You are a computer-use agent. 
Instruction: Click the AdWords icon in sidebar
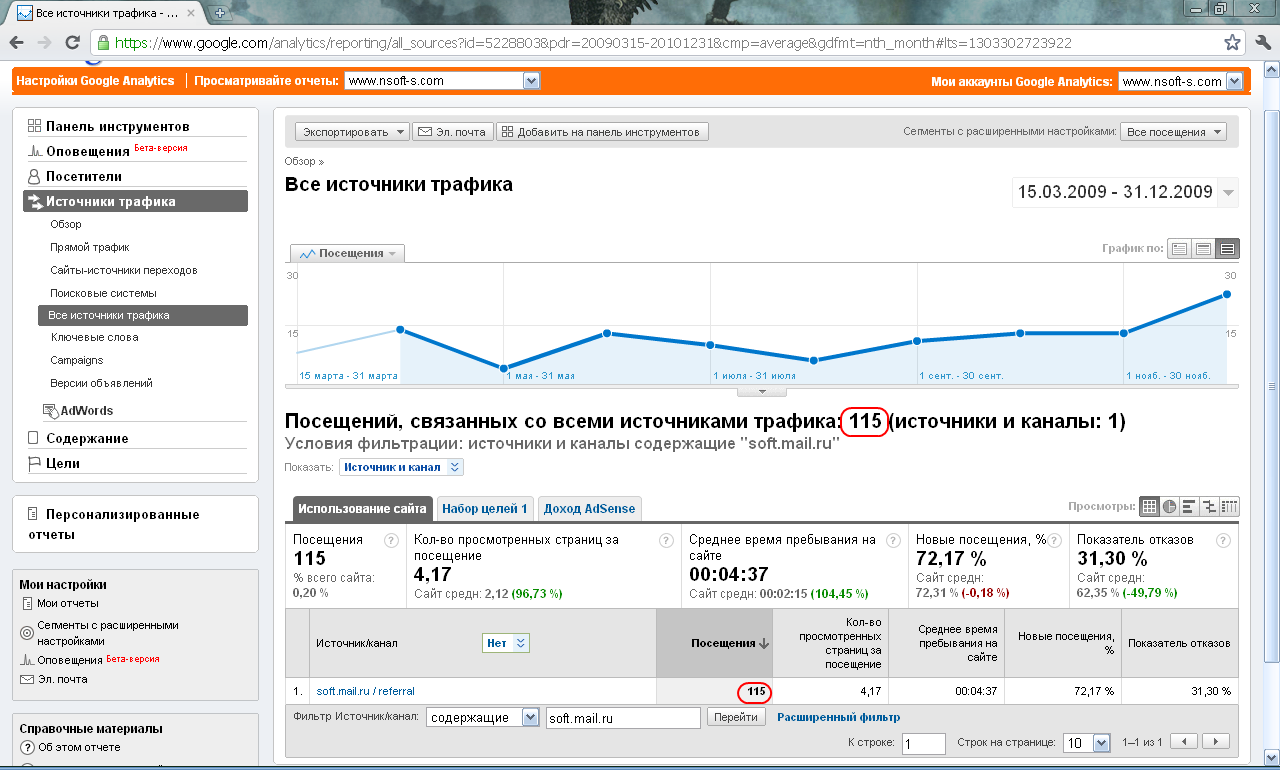pos(51,410)
